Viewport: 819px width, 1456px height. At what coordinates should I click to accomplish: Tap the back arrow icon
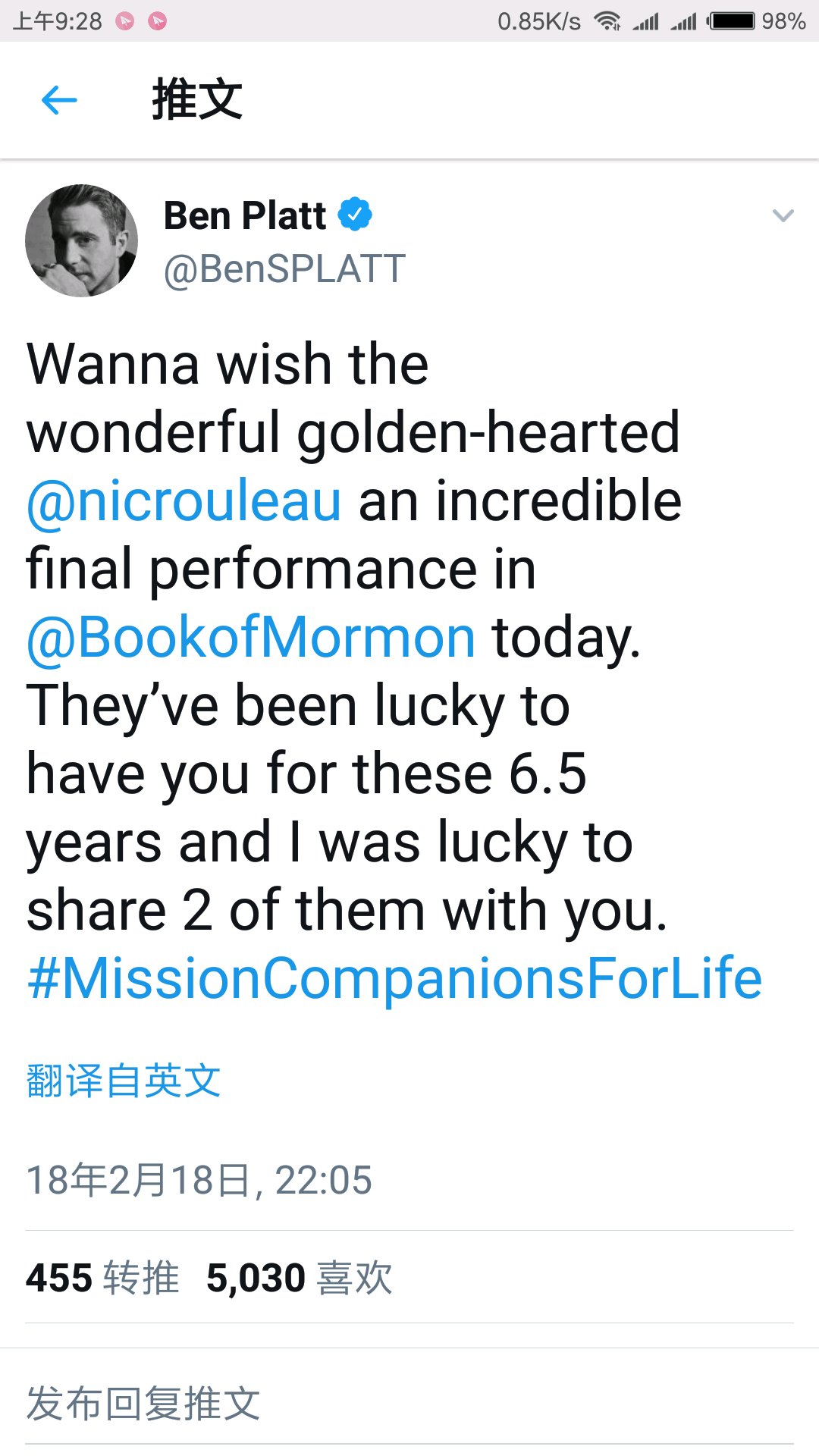click(59, 99)
